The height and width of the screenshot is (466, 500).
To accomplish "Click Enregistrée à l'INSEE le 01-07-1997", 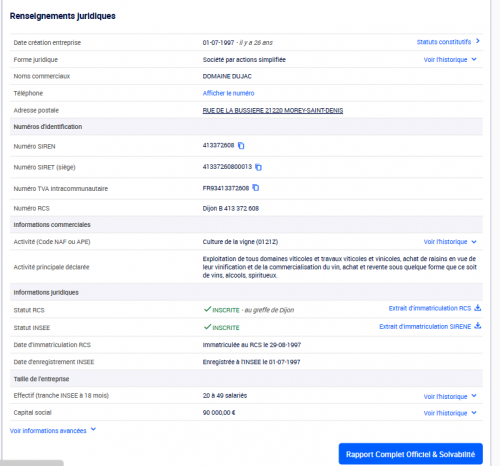I will [x=251, y=362].
